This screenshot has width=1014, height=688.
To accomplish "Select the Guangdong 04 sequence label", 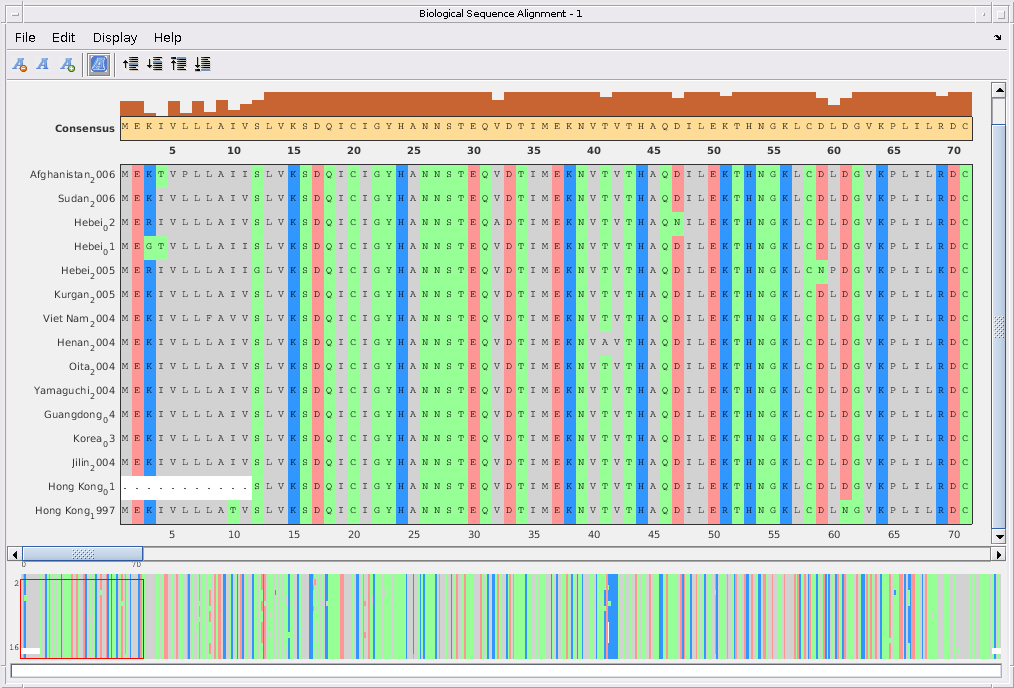I will [x=80, y=414].
